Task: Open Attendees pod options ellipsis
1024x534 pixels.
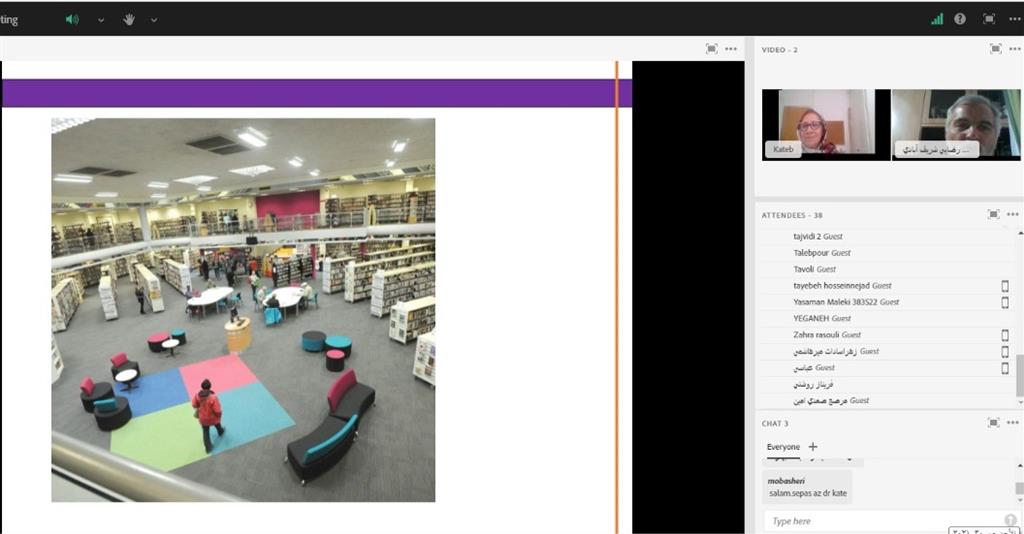Action: coord(1013,214)
